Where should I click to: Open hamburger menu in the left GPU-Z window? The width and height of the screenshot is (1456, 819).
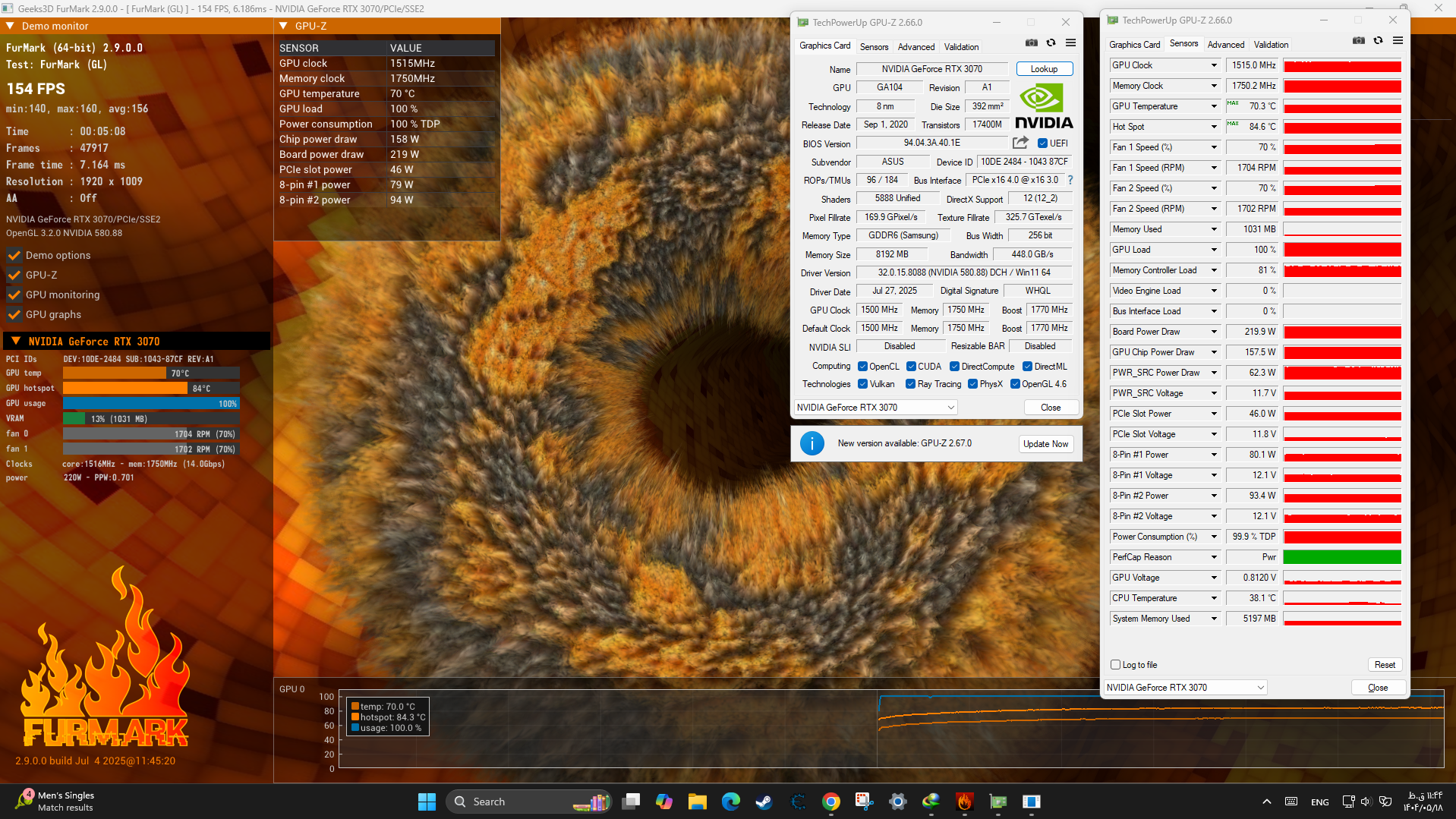tap(1070, 43)
